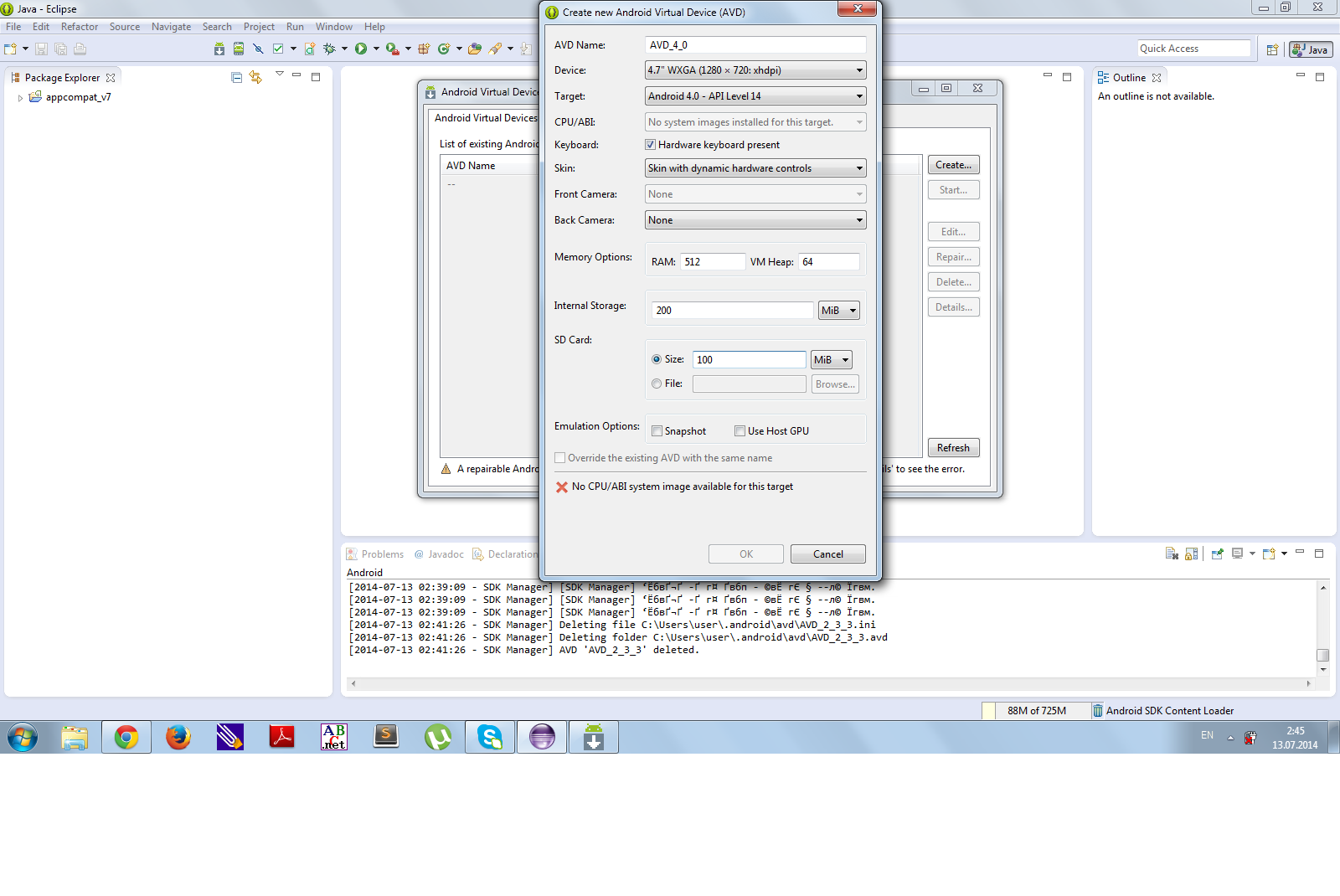
Task: Click the Windows Start button
Action: click(x=23, y=738)
